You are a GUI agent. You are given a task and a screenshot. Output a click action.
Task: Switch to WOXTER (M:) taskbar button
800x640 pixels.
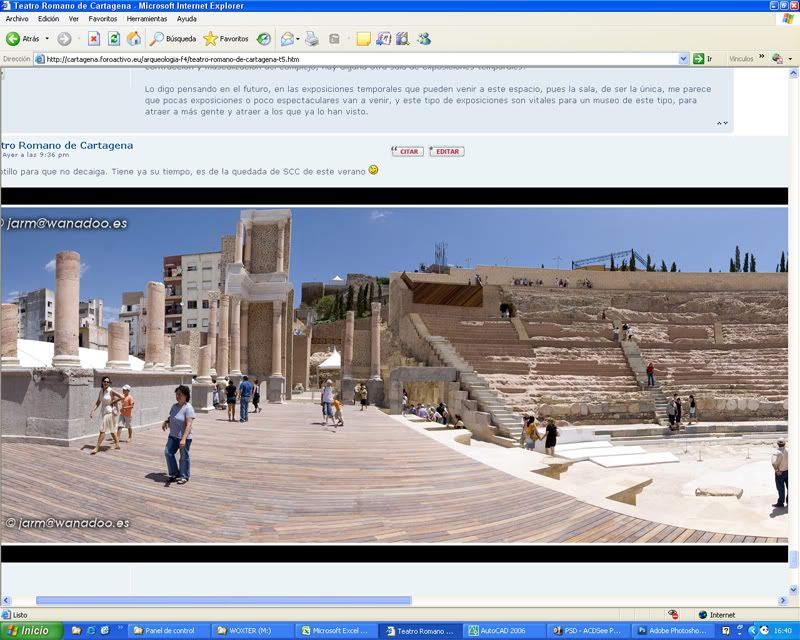(253, 631)
